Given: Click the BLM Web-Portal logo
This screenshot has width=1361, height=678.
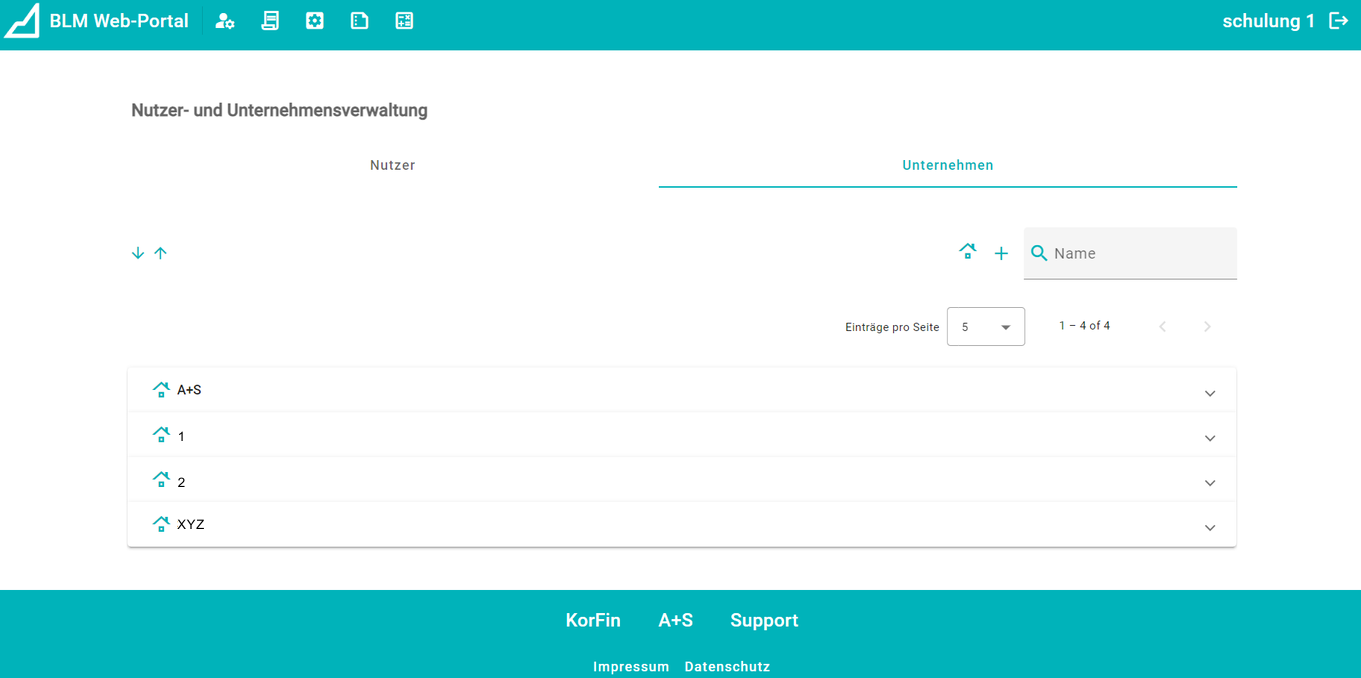Looking at the screenshot, I should pyautogui.click(x=22, y=21).
